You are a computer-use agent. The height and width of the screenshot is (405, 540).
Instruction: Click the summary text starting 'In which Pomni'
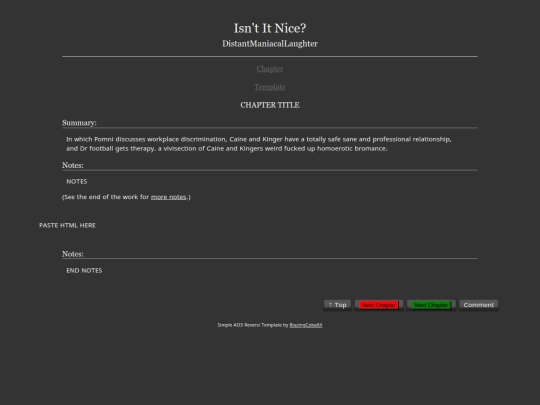click(259, 139)
